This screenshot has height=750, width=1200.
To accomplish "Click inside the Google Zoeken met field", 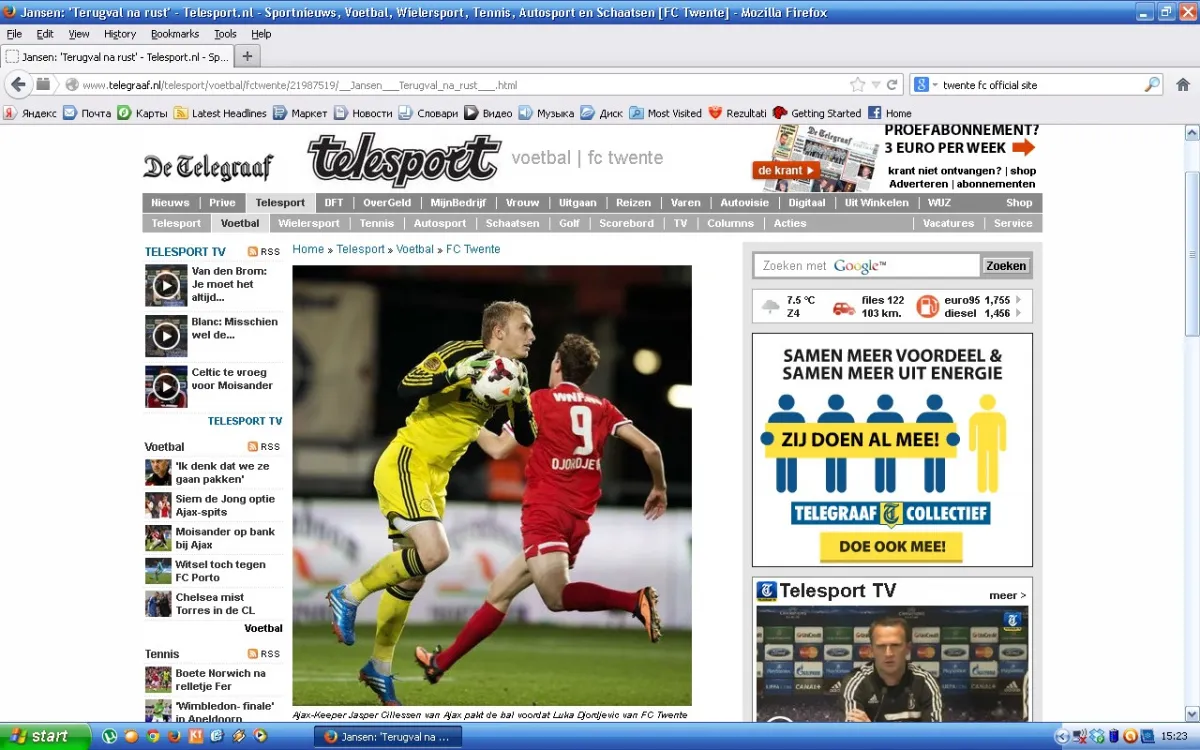I will [866, 265].
